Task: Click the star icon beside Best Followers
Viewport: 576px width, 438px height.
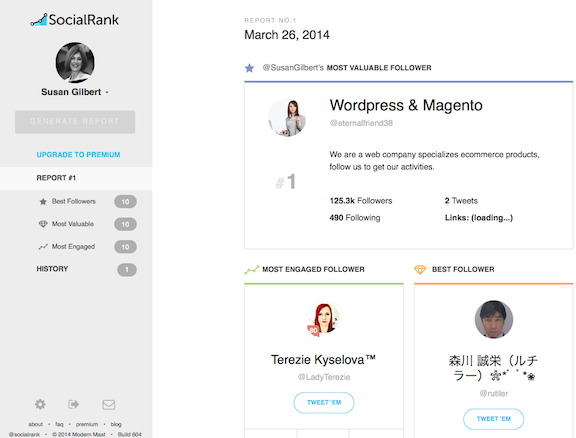Action: pos(43,201)
